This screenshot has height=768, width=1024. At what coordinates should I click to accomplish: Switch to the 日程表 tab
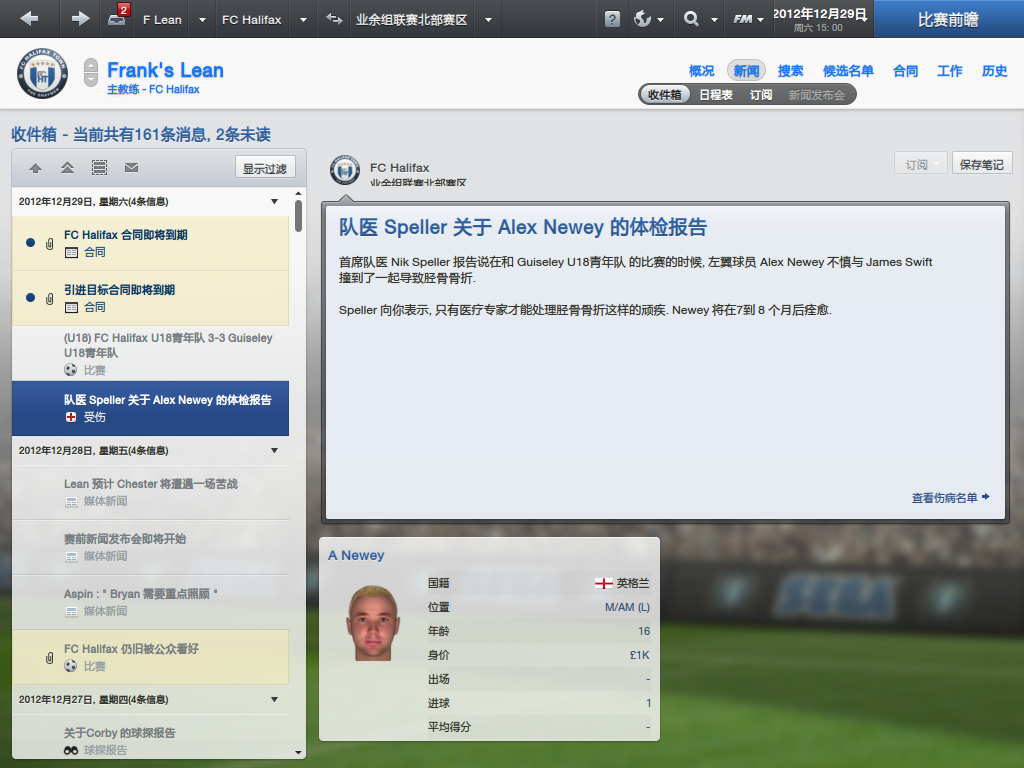pyautogui.click(x=716, y=95)
